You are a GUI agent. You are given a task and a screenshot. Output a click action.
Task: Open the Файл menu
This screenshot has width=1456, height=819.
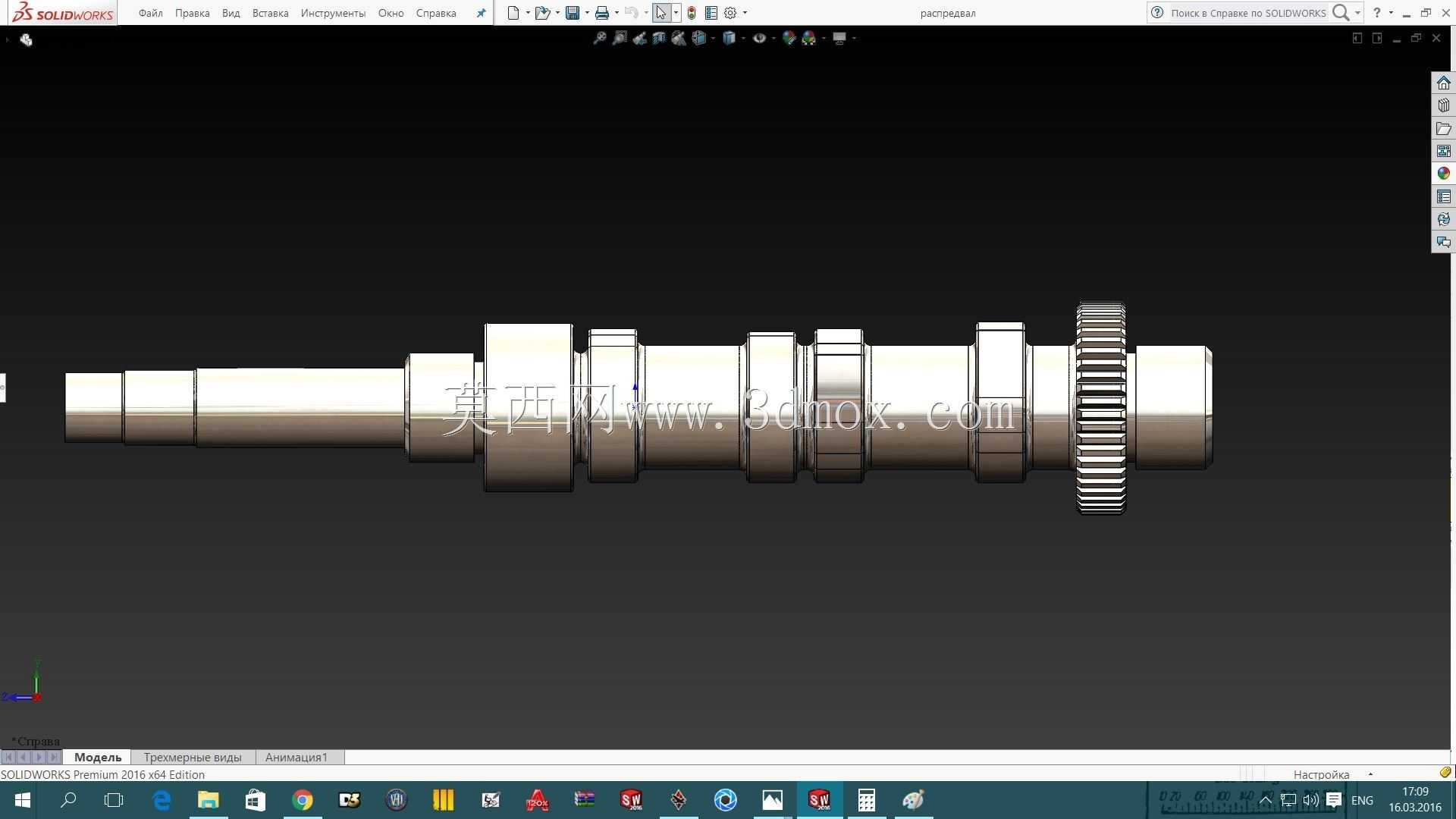pyautogui.click(x=151, y=13)
